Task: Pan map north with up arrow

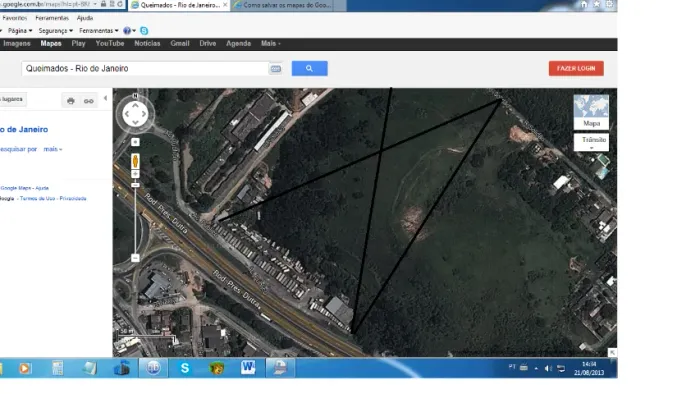Action: [x=135, y=106]
